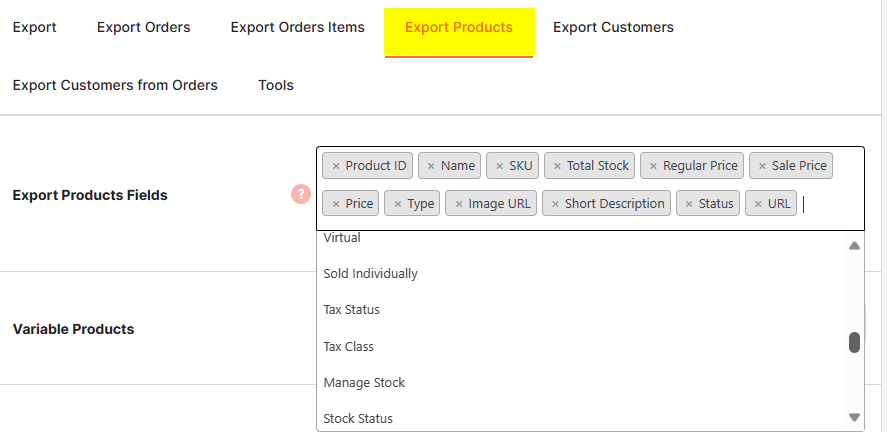Pick Tax Status from field list

click(x=351, y=310)
